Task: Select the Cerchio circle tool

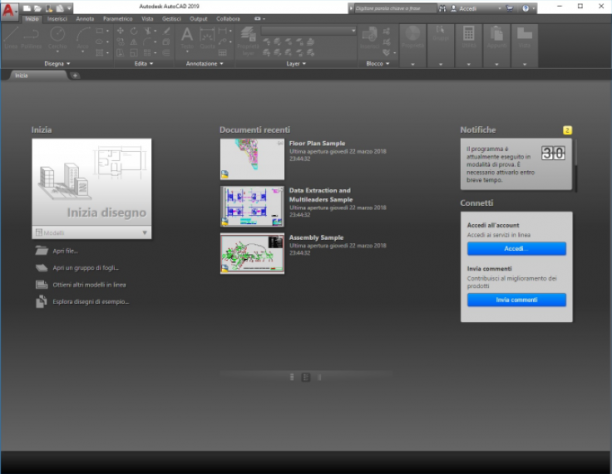Action: (x=57, y=38)
